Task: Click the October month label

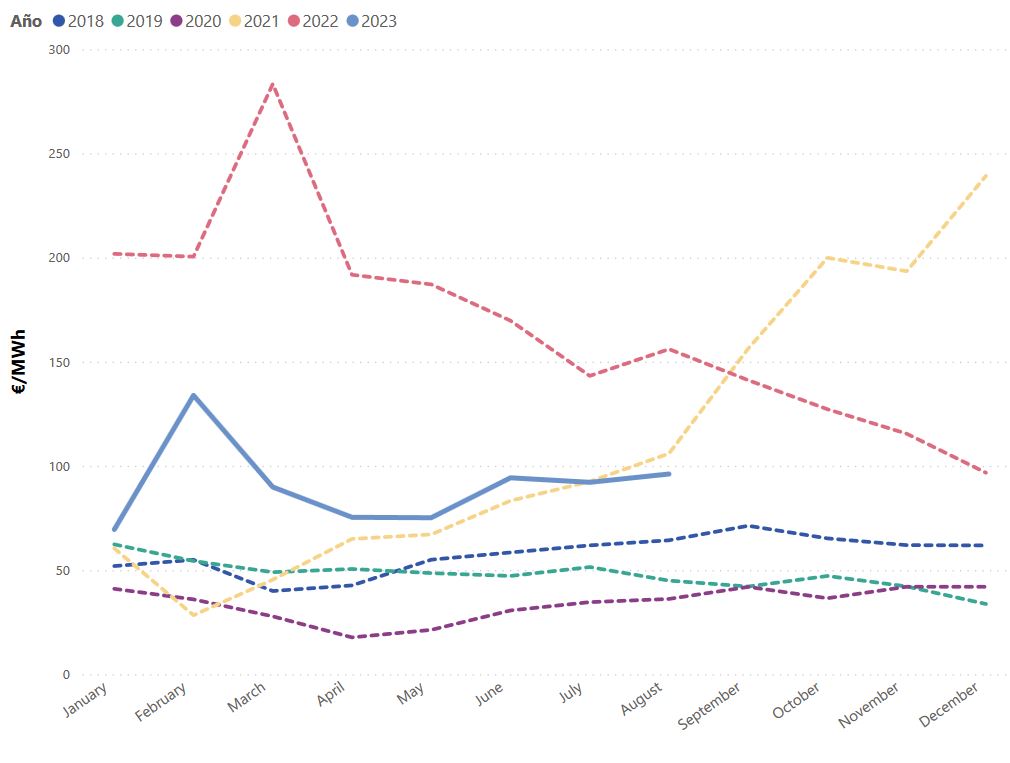Action: [798, 700]
